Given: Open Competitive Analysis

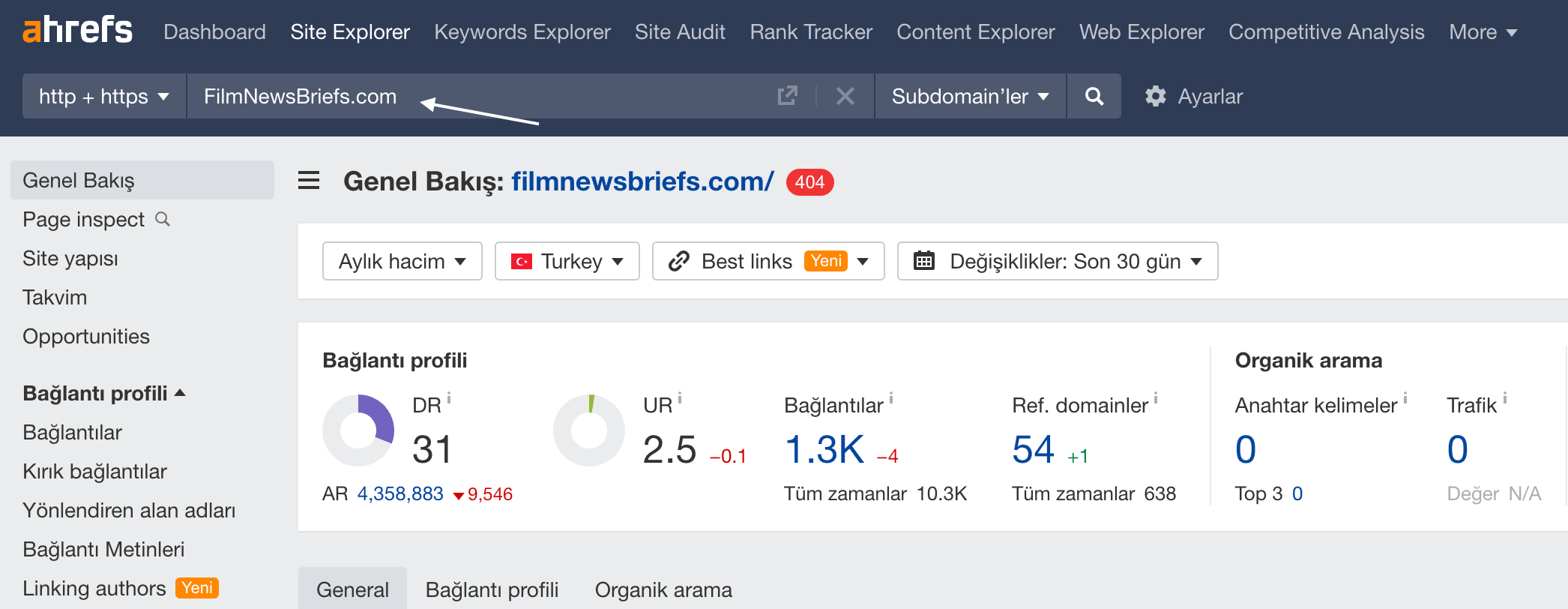Looking at the screenshot, I should click(1327, 31).
